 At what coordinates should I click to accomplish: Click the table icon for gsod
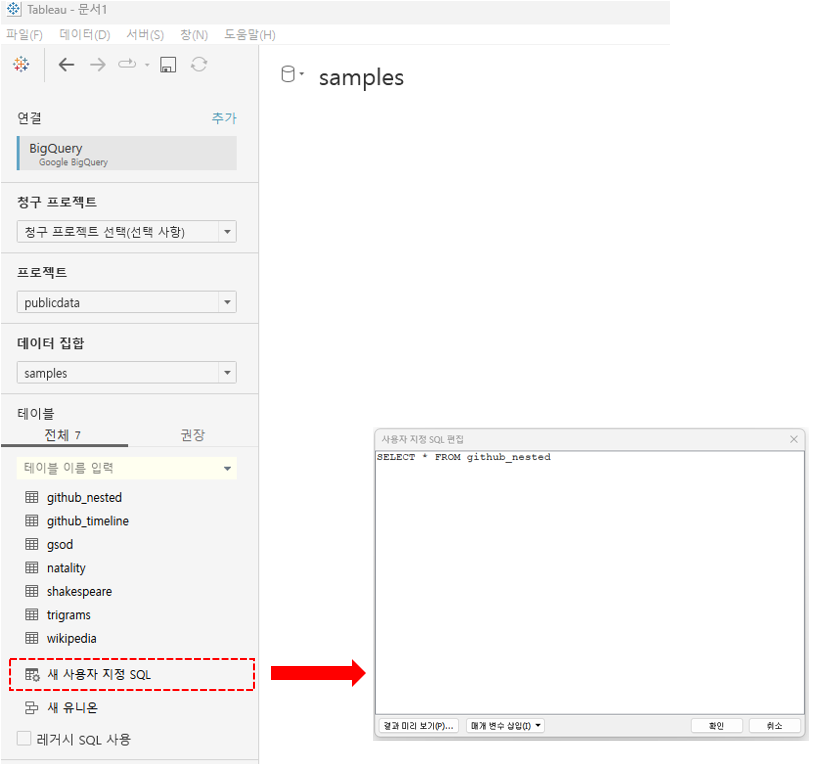coord(32,544)
